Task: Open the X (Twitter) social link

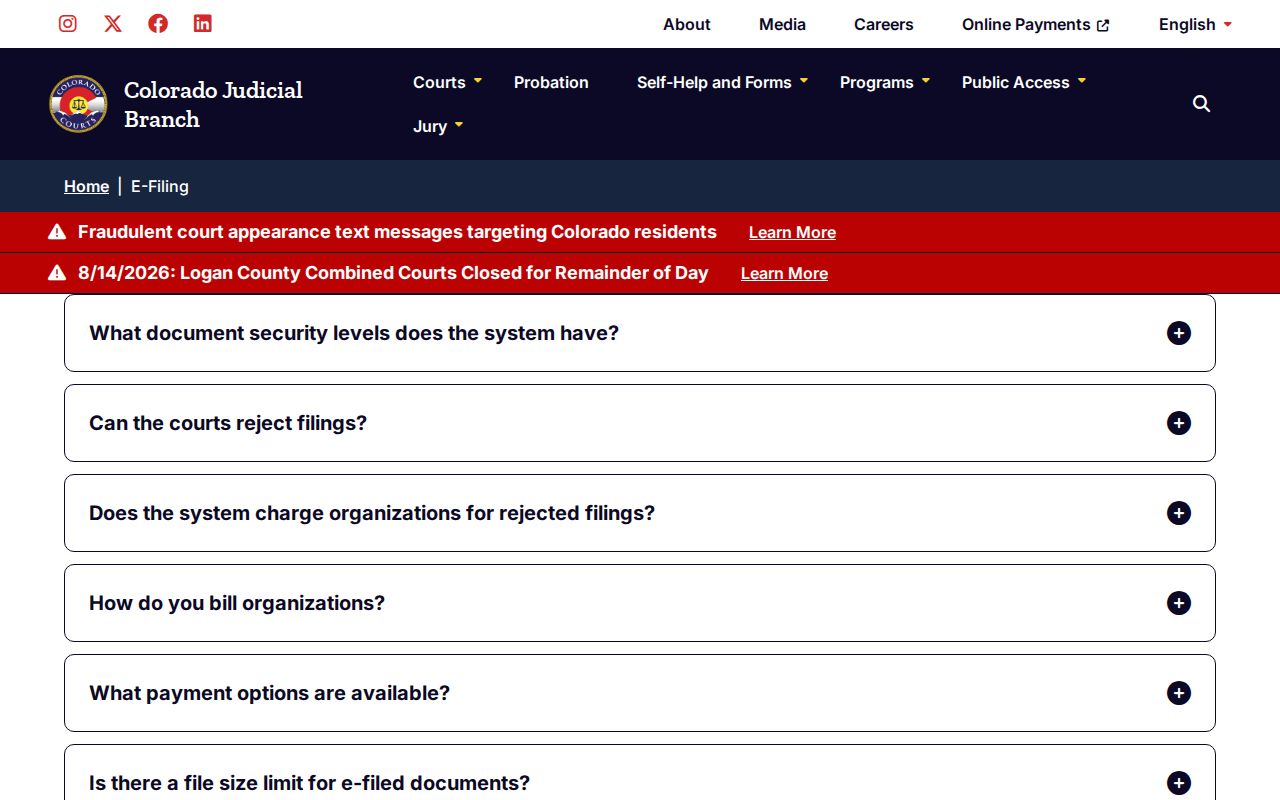Action: tap(113, 23)
